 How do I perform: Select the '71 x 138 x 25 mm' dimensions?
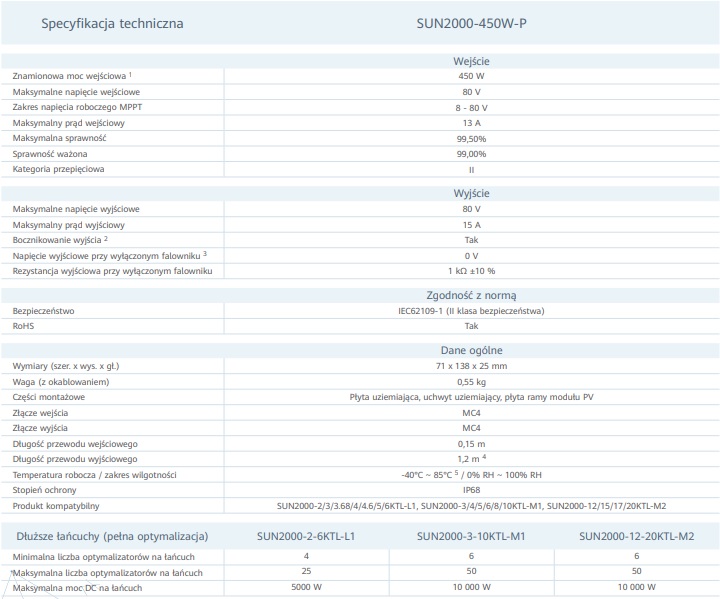471,366
